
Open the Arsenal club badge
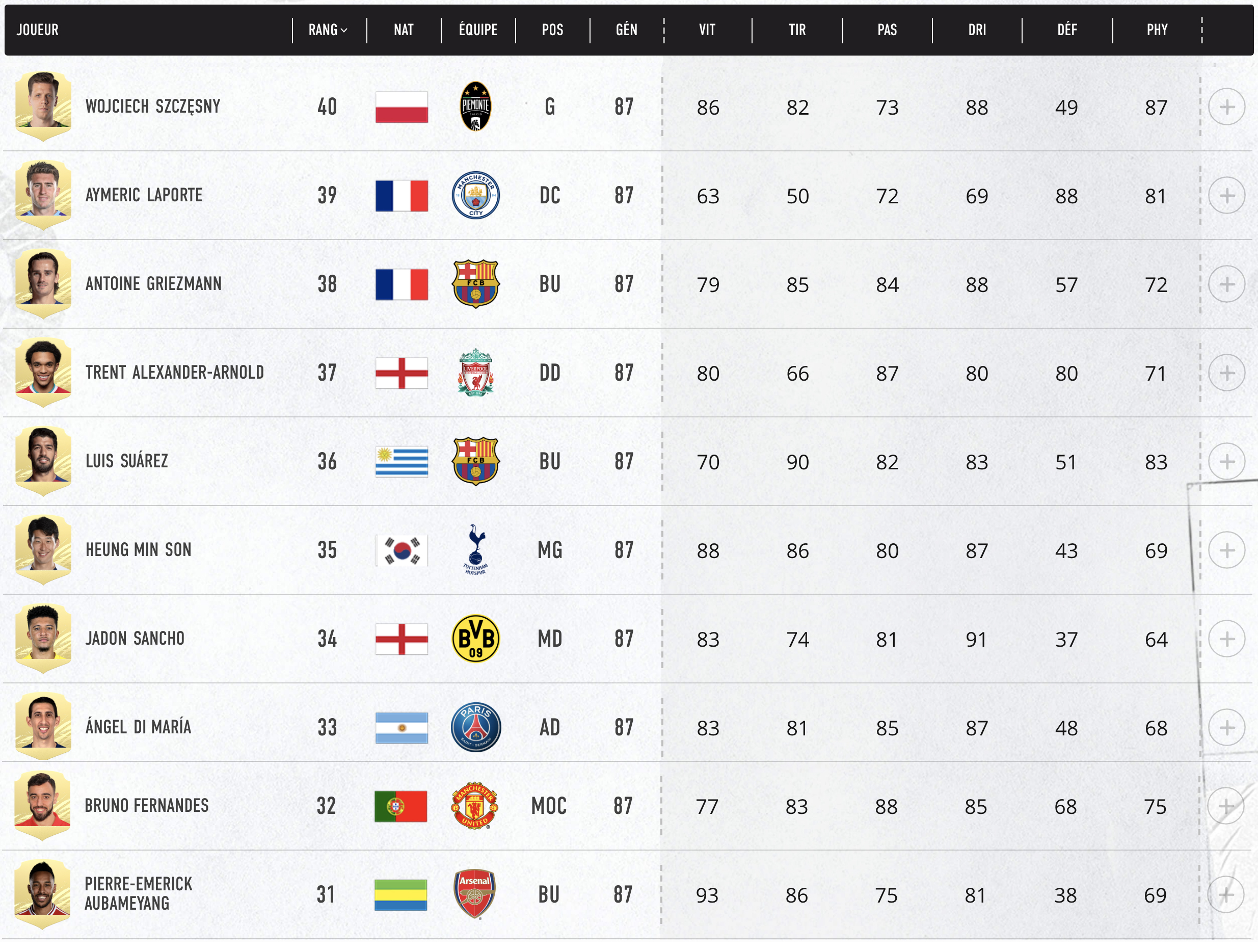tap(476, 894)
